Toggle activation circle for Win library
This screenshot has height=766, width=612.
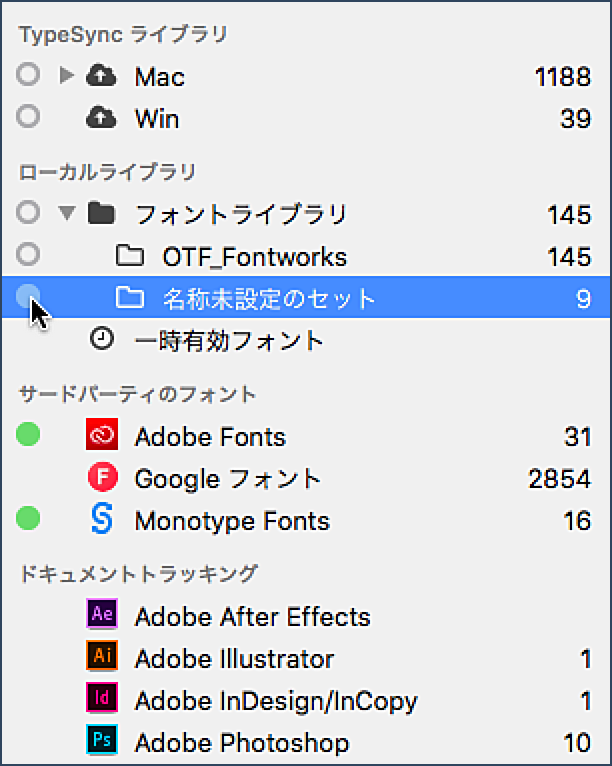28,117
